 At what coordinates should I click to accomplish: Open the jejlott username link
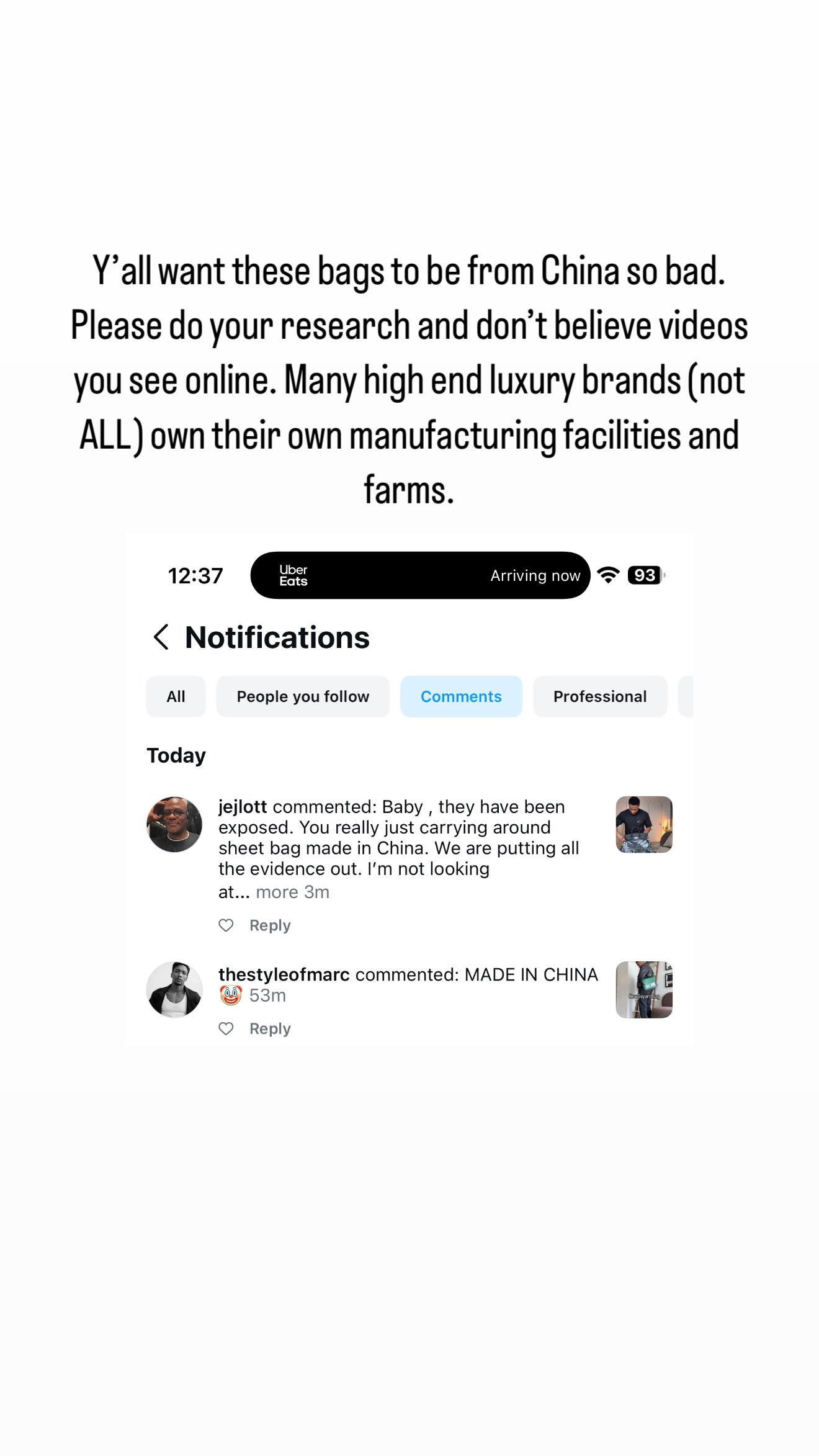(243, 807)
